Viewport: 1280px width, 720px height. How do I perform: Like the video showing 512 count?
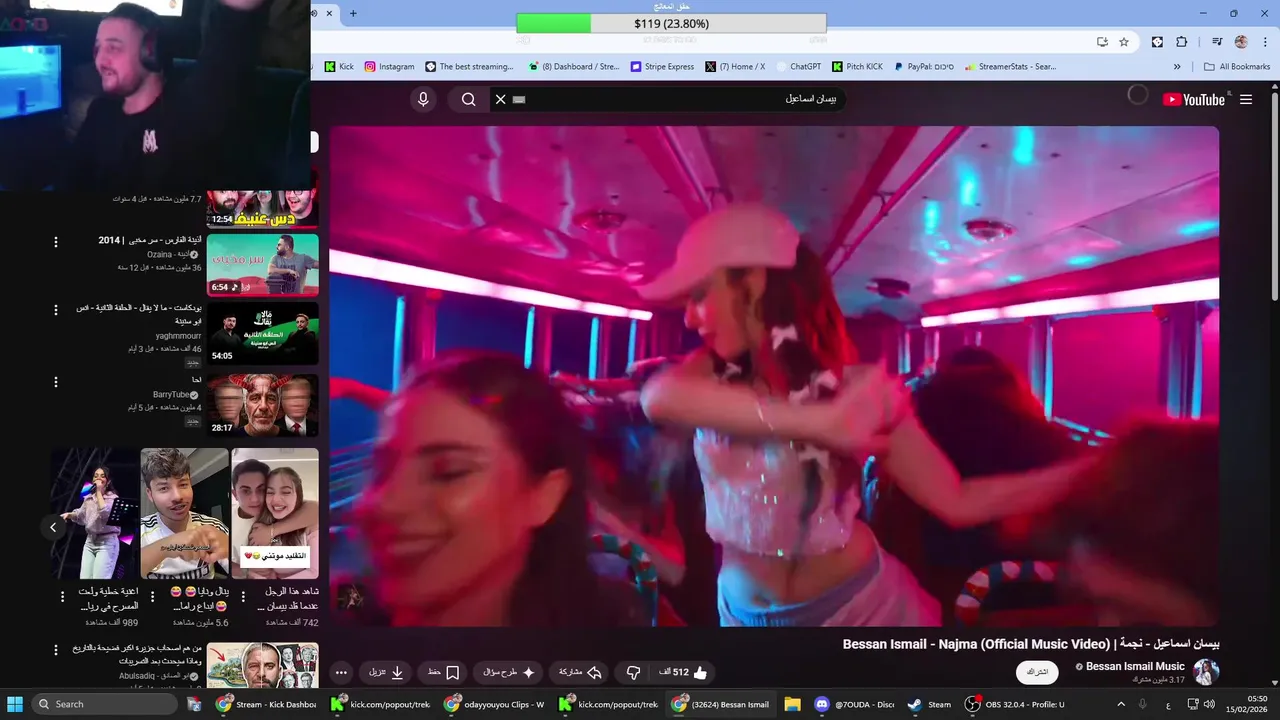pos(683,672)
